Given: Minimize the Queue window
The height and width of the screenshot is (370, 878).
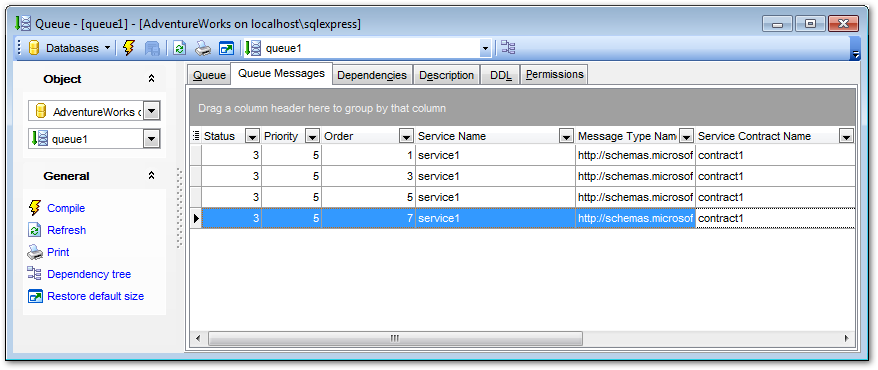Looking at the screenshot, I should pyautogui.click(x=777, y=25).
